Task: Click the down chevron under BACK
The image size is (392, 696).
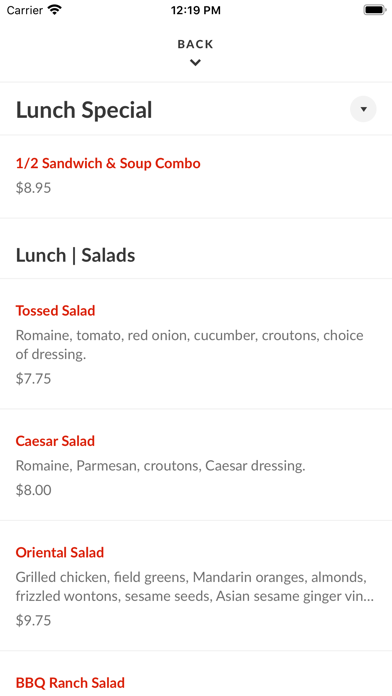Action: coord(195,63)
